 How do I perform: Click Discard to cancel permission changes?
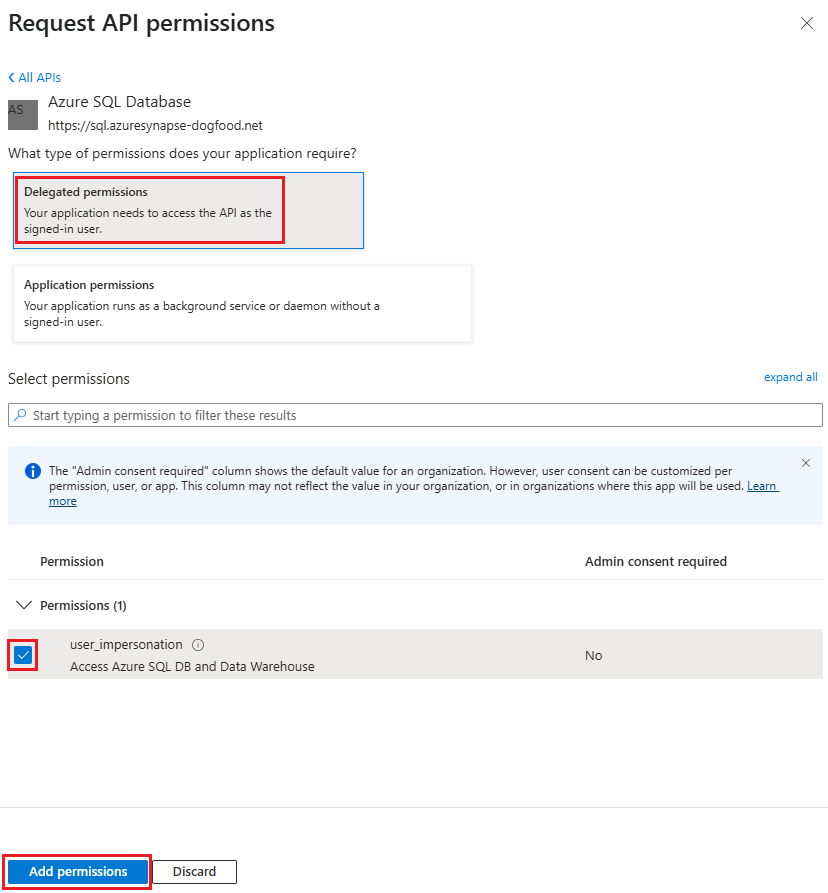[194, 871]
